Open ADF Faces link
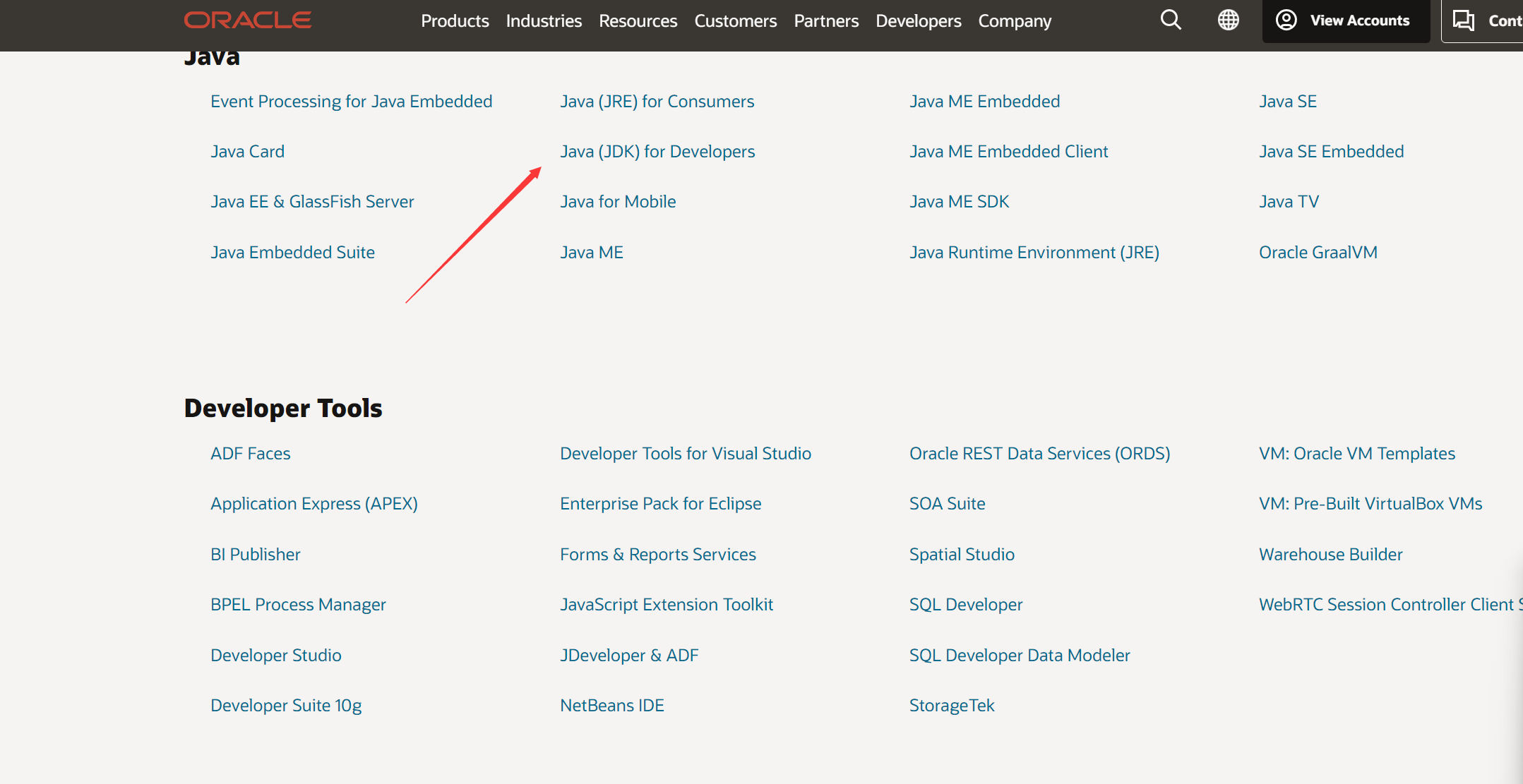The width and height of the screenshot is (1523, 784). click(x=251, y=454)
